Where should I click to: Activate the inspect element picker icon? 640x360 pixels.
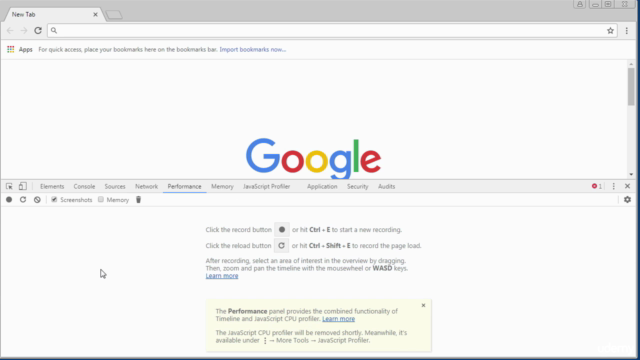(9, 186)
